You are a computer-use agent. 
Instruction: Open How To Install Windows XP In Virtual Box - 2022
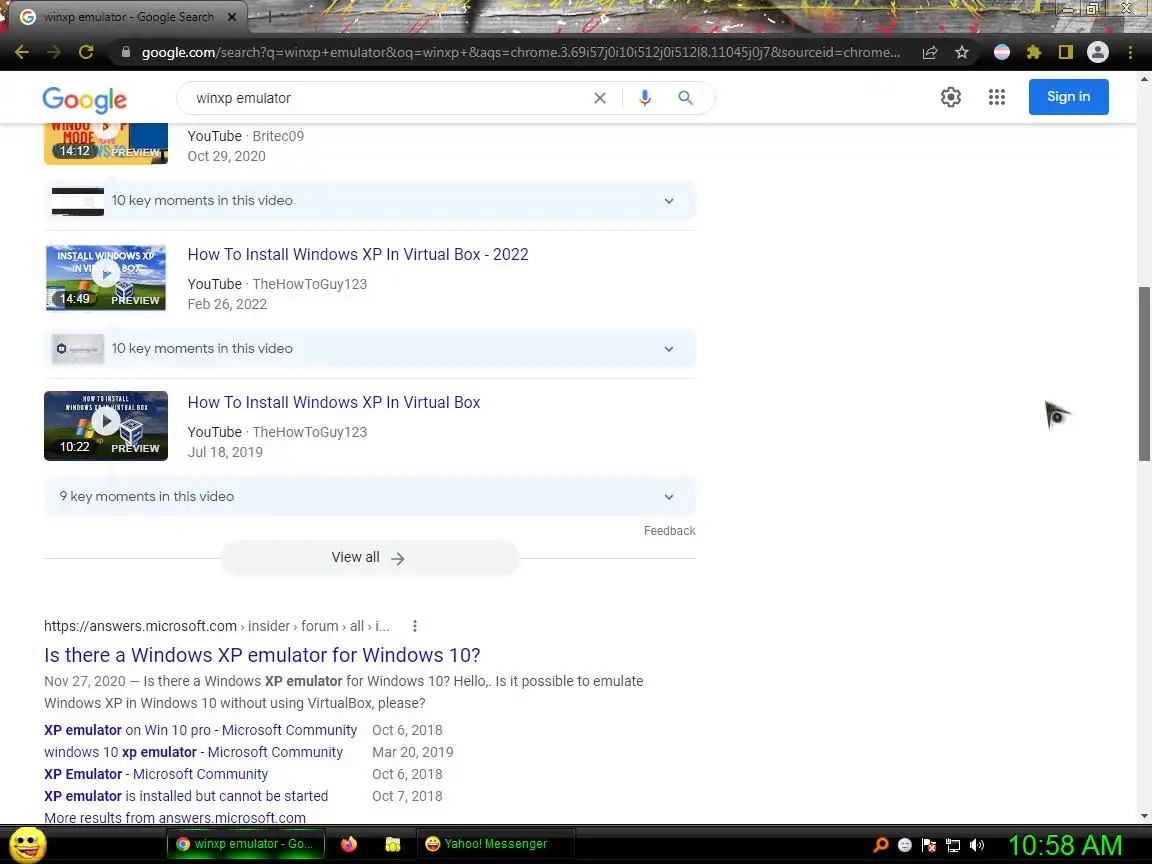(x=358, y=254)
